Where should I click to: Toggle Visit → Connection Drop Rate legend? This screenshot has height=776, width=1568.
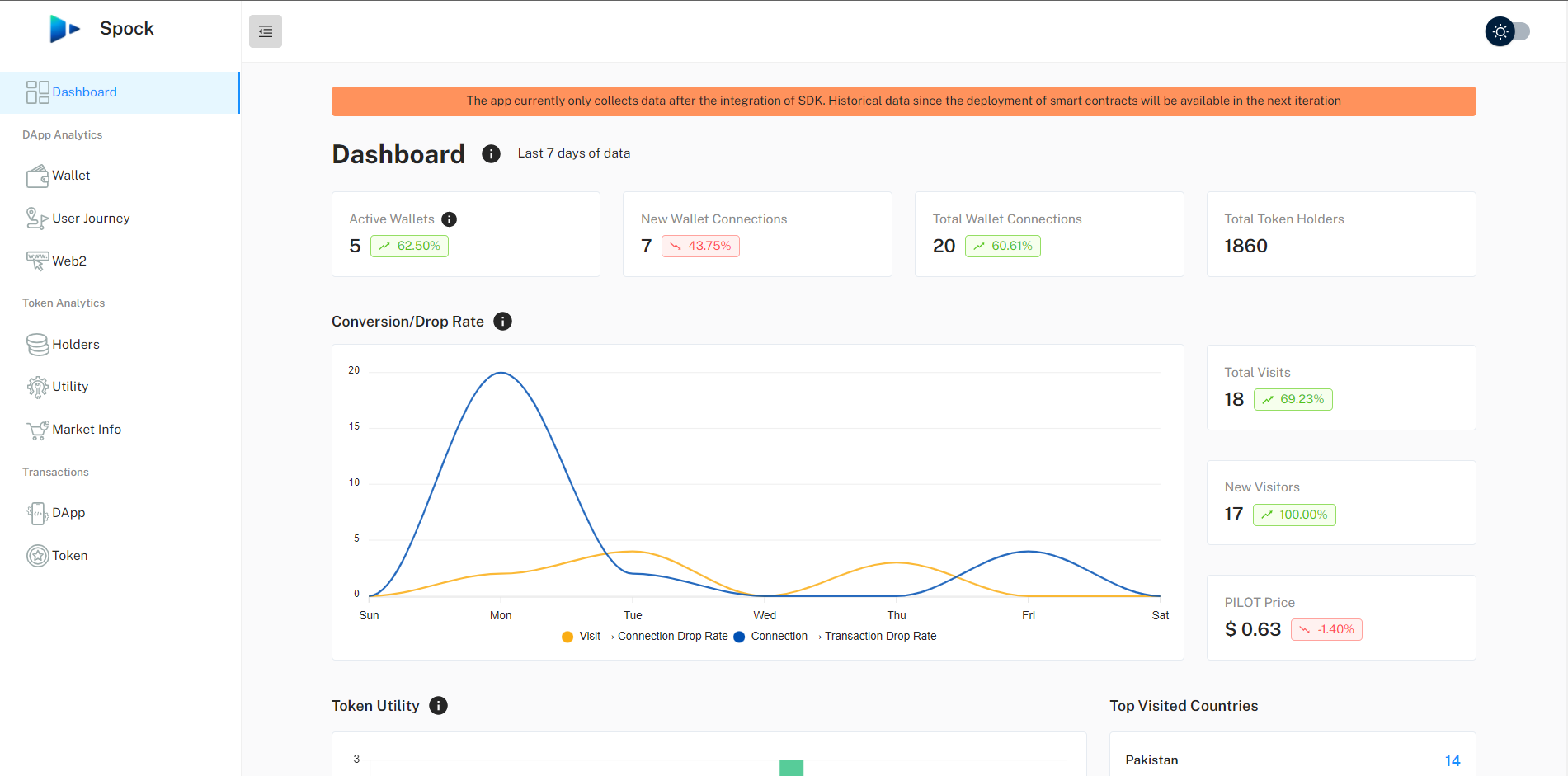(645, 637)
